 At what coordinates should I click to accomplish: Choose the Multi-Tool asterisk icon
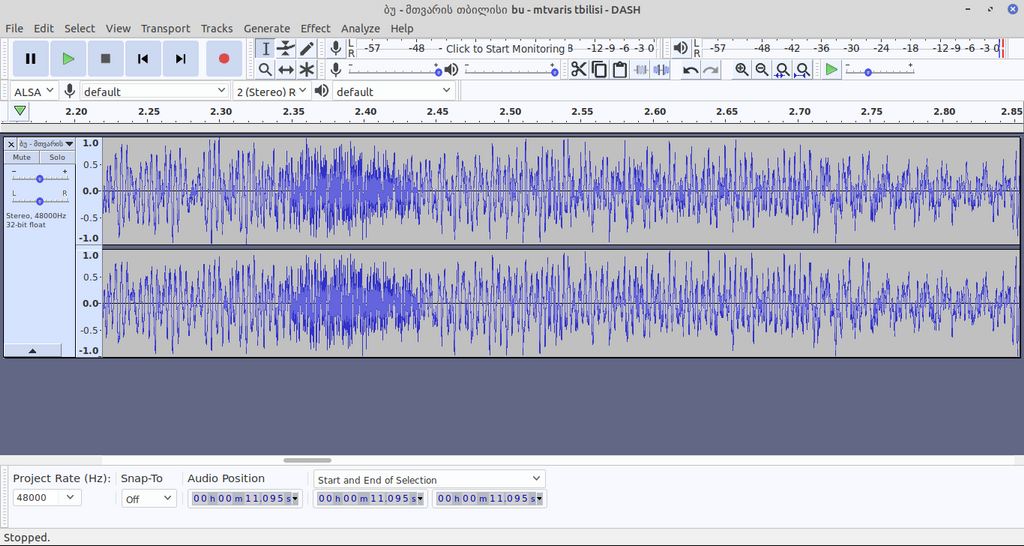307,69
